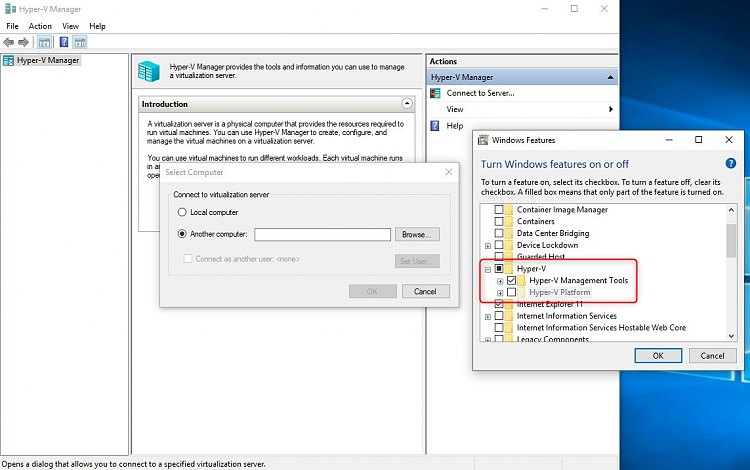Viewport: 750px width, 470px height.
Task: Check Internet Information Services checkbox
Action: click(x=499, y=316)
